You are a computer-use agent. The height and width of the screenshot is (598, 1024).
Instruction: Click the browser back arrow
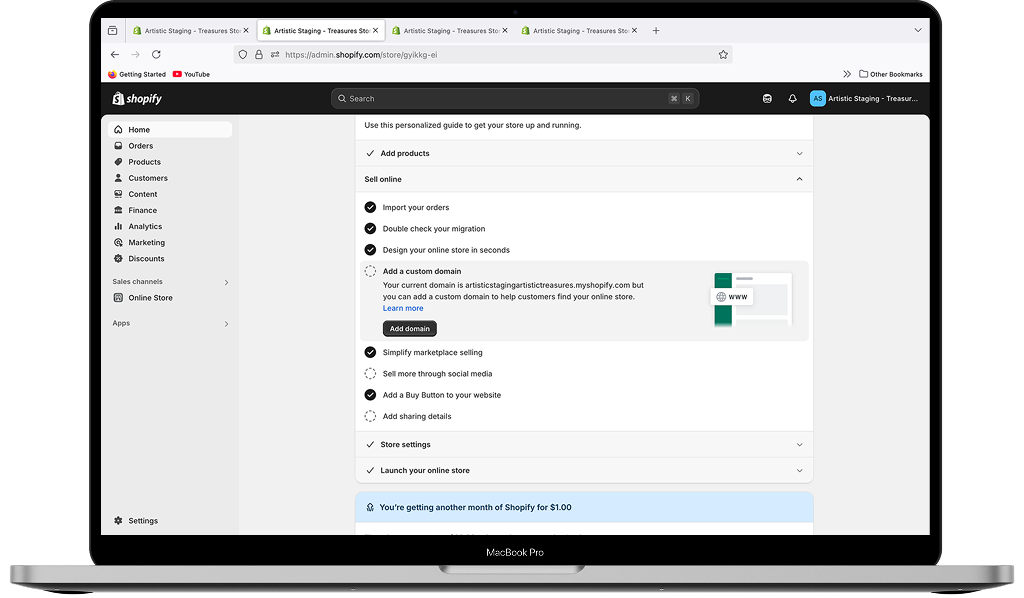(115, 55)
